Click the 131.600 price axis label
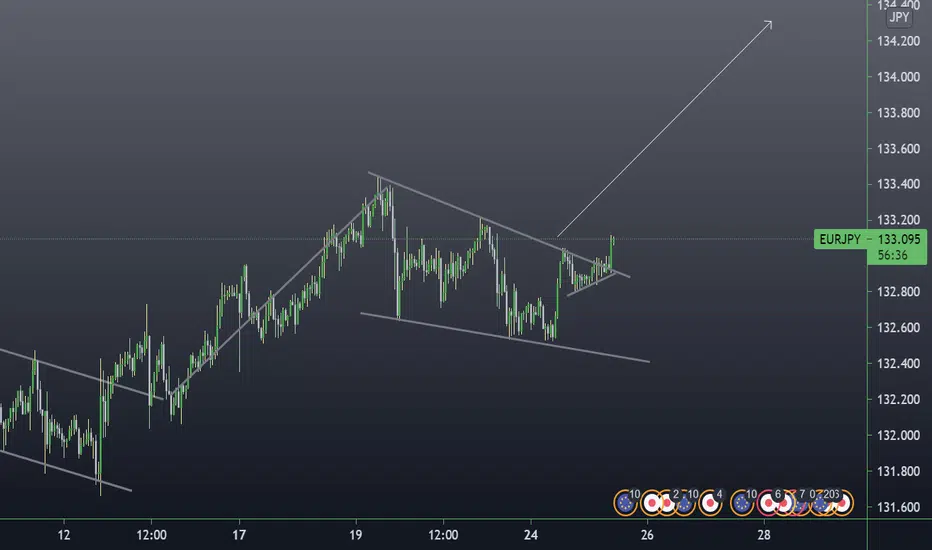 click(x=899, y=507)
